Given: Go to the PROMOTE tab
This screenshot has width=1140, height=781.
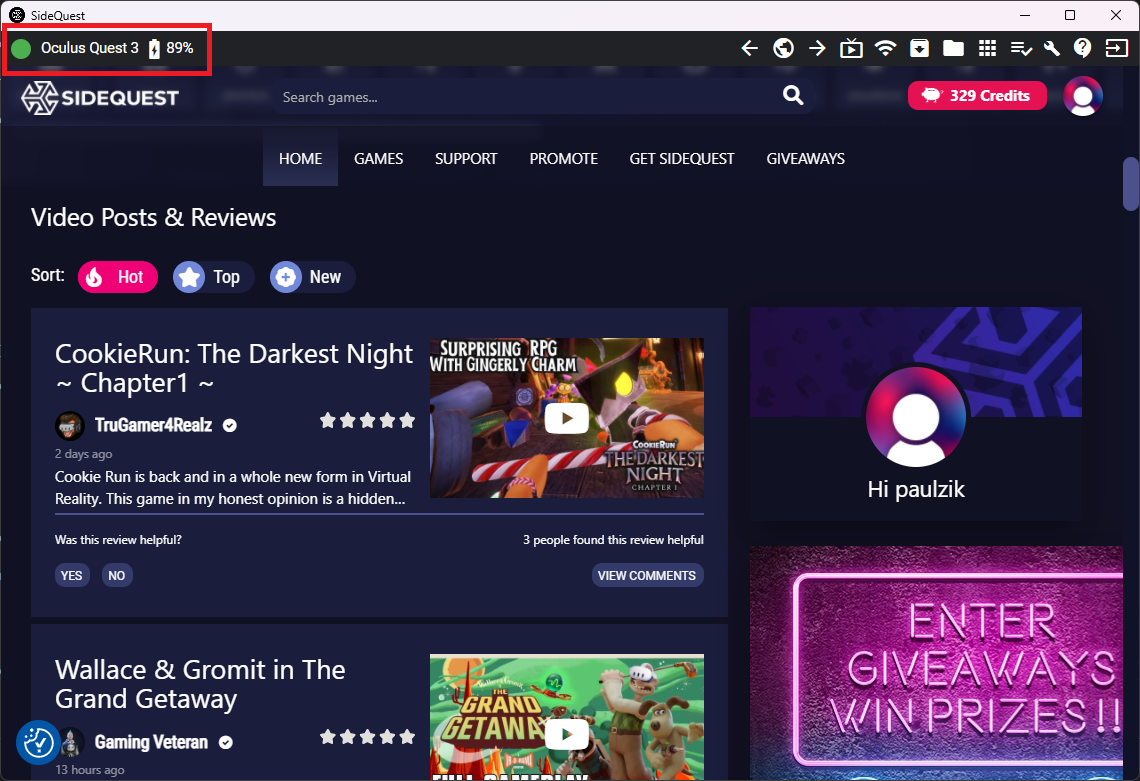Looking at the screenshot, I should [563, 159].
